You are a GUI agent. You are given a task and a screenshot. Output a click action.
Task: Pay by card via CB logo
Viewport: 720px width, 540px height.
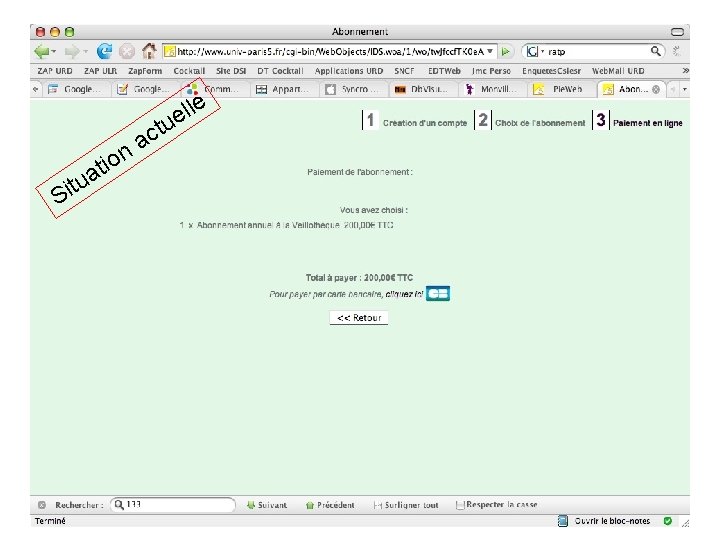click(x=438, y=293)
